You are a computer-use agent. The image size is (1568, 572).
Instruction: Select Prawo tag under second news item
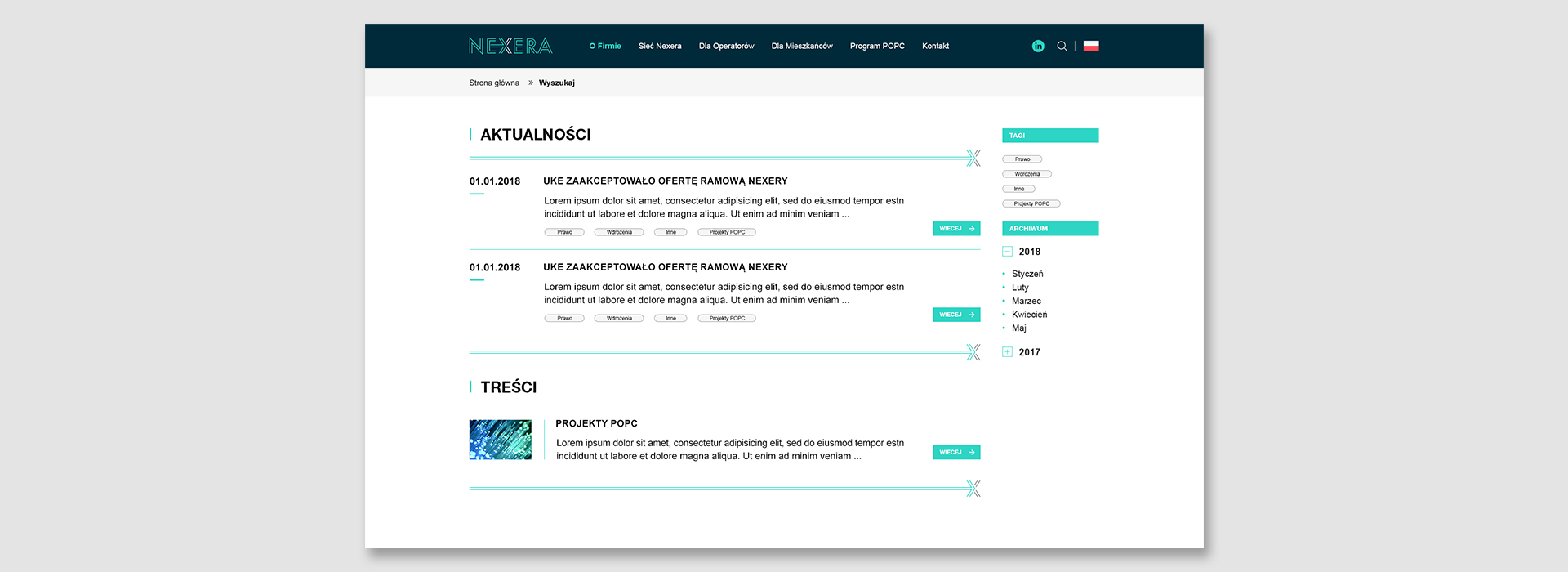tap(564, 318)
